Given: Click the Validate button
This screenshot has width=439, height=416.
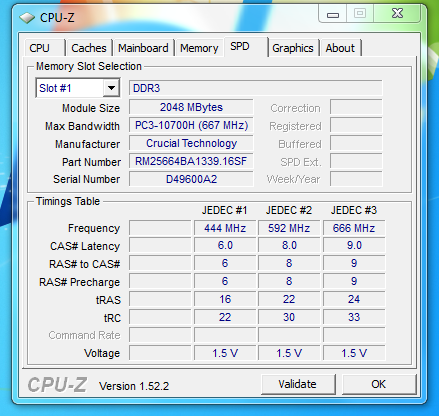Looking at the screenshot, I should click(298, 384).
